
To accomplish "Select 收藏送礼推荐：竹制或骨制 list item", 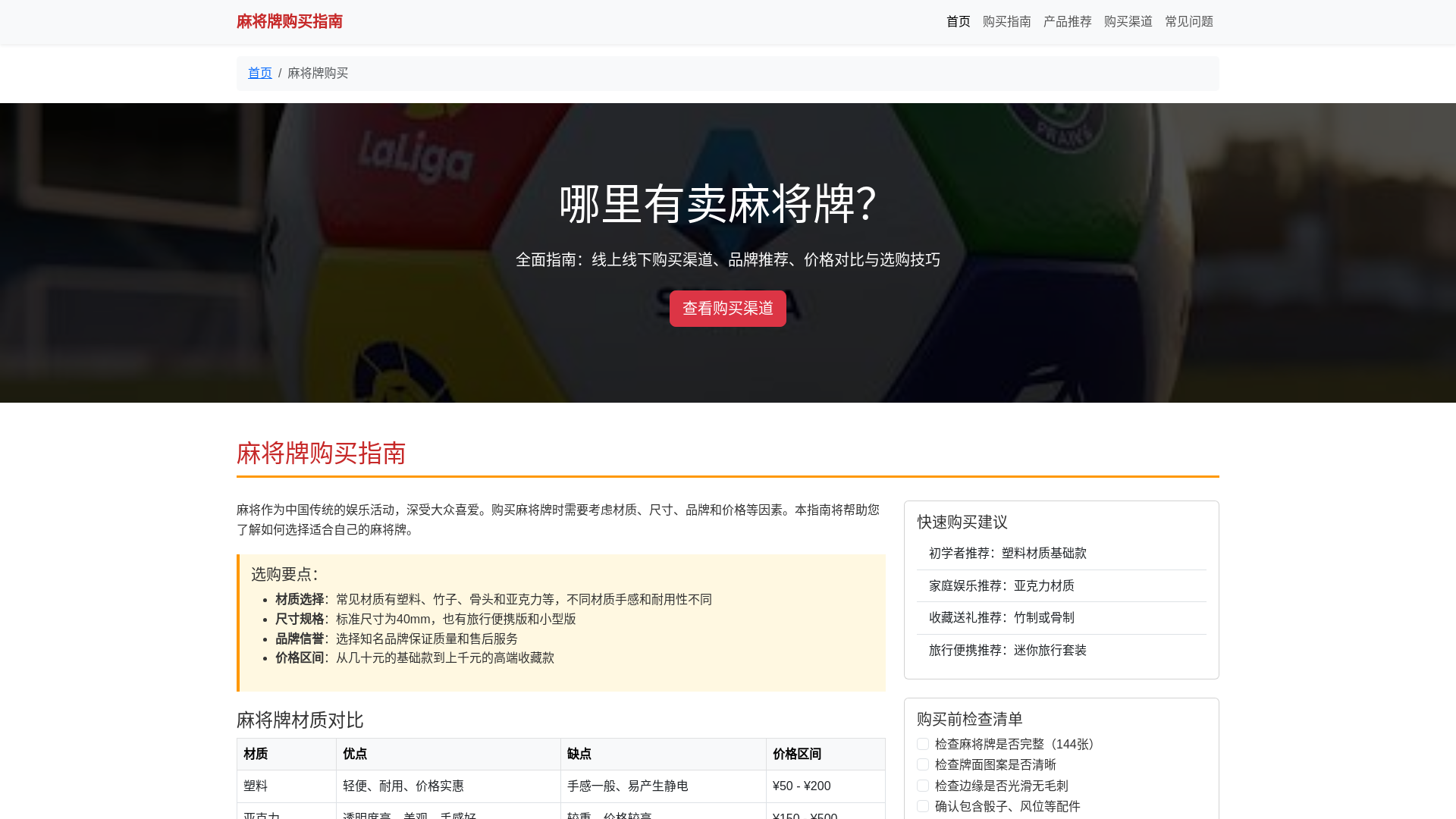I will (x=1061, y=618).
